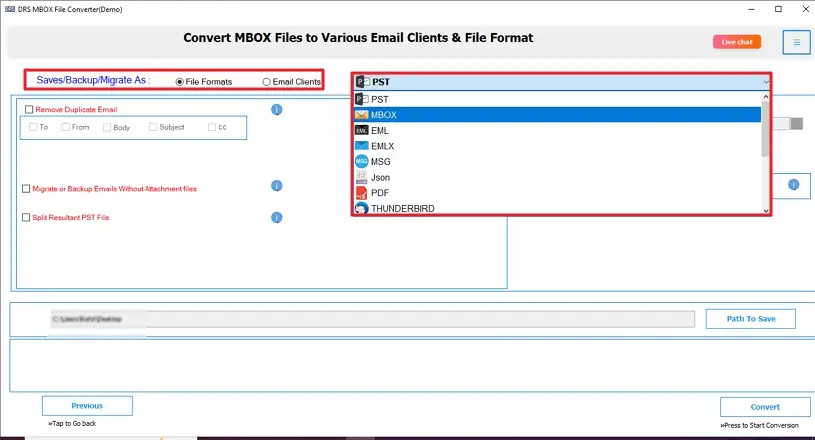Image resolution: width=815 pixels, height=440 pixels.
Task: Choose PDF from the format list
Action: coord(558,193)
